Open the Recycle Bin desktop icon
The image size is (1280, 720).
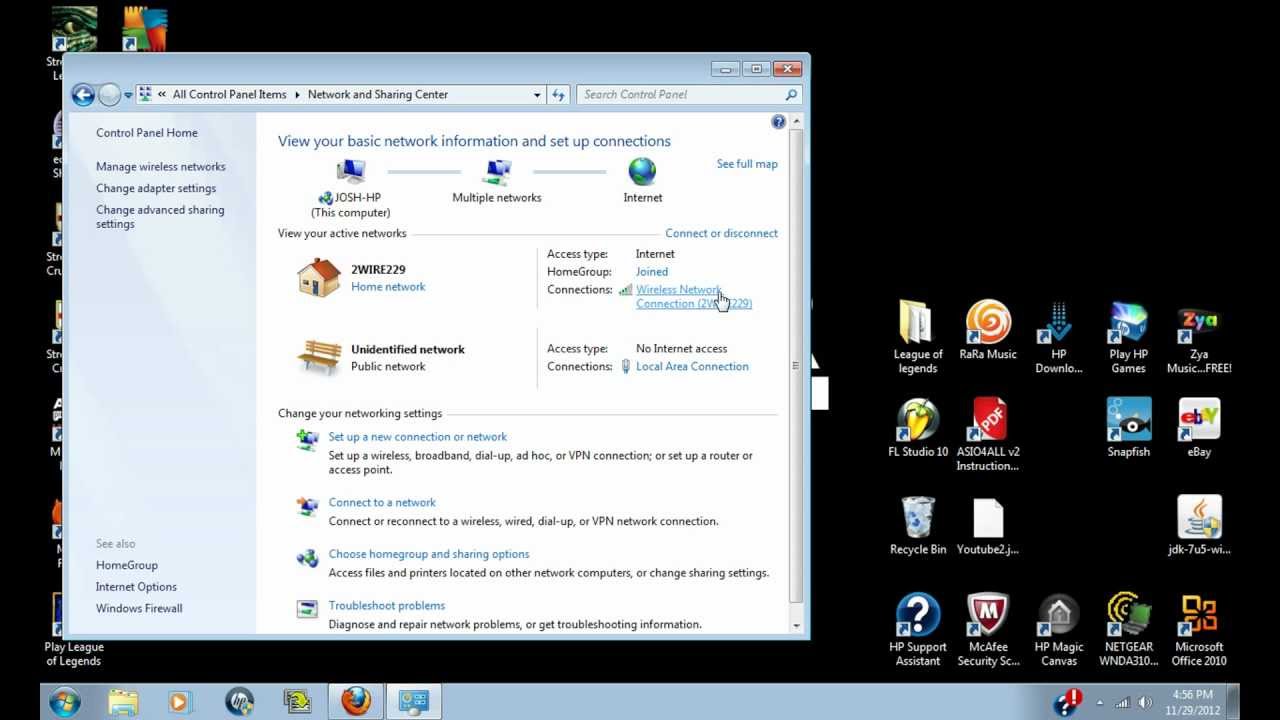pos(917,520)
